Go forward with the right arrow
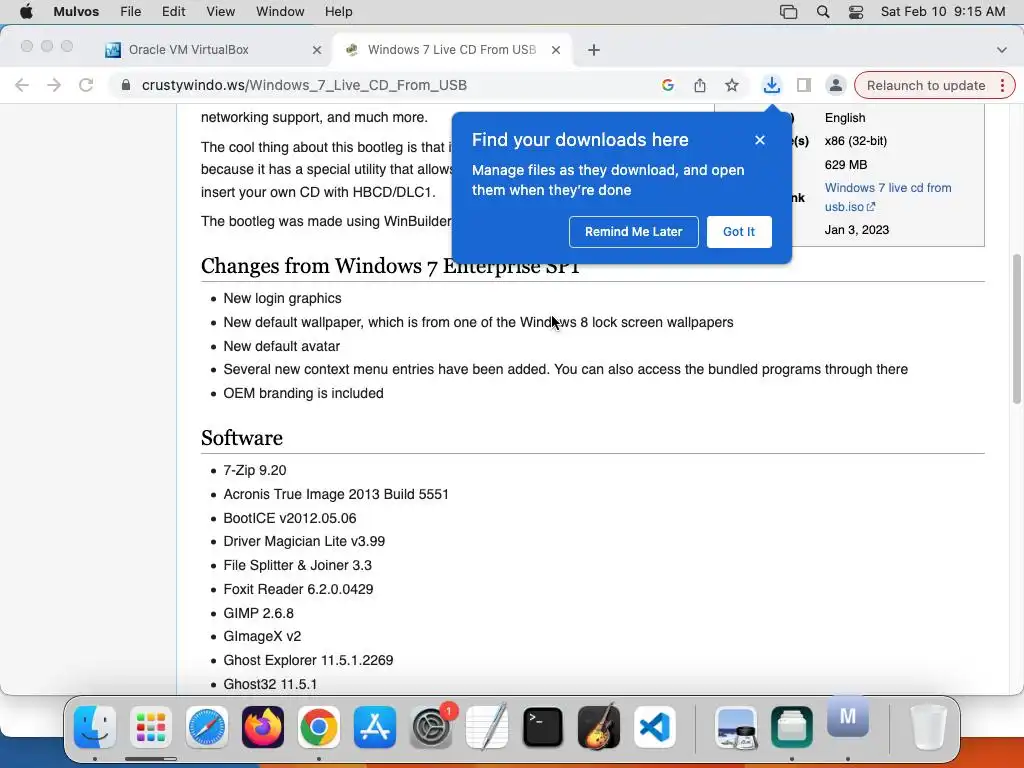Viewport: 1024px width, 768px height. point(54,85)
